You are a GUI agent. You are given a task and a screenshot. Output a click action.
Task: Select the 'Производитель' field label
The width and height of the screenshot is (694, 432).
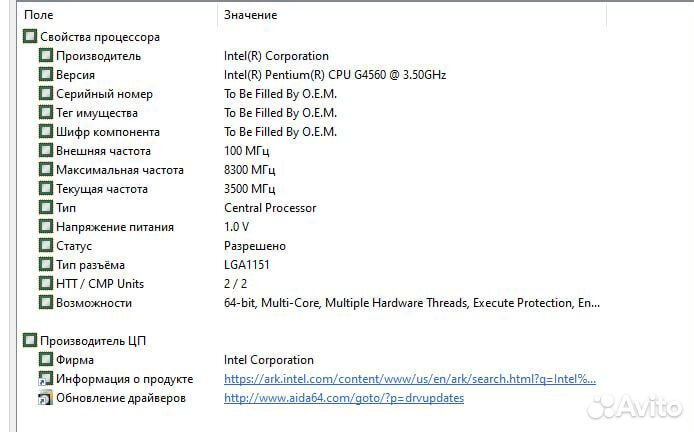(98, 56)
